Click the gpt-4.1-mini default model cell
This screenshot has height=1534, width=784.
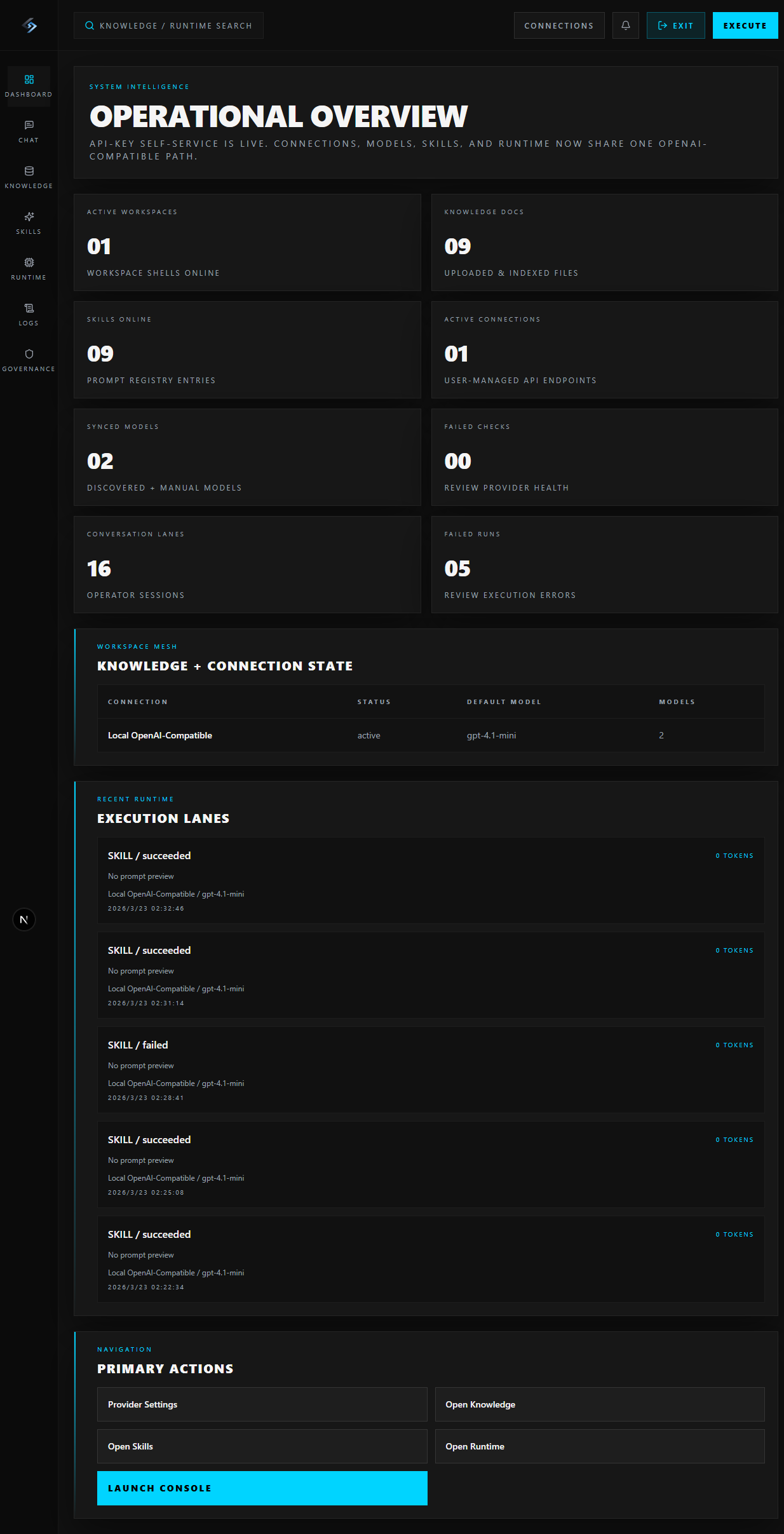tap(491, 735)
